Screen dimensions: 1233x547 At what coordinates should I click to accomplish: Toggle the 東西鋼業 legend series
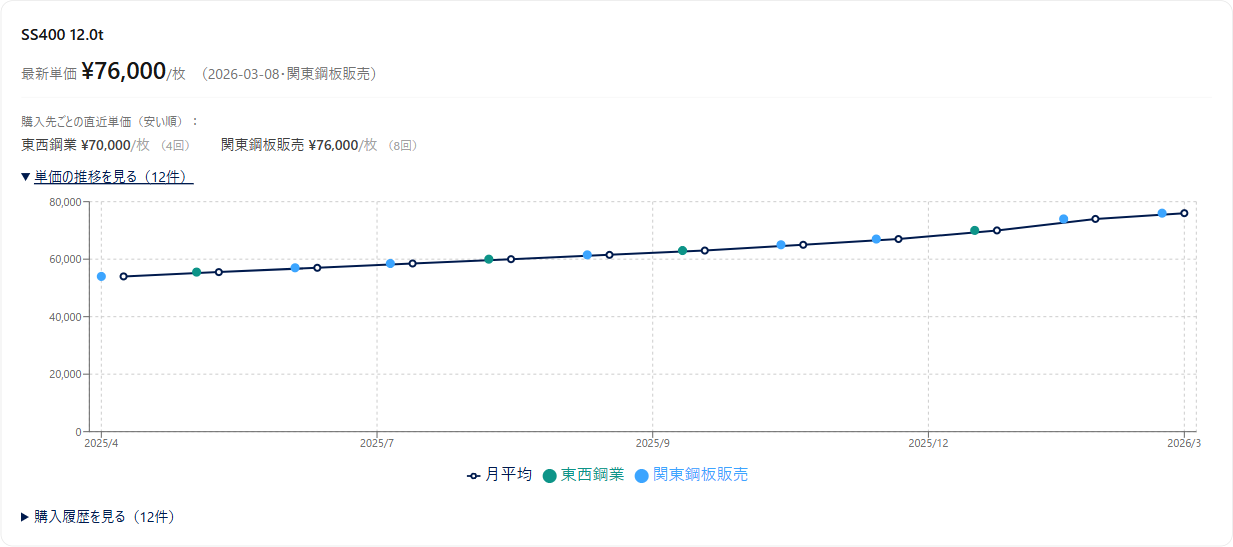(583, 475)
